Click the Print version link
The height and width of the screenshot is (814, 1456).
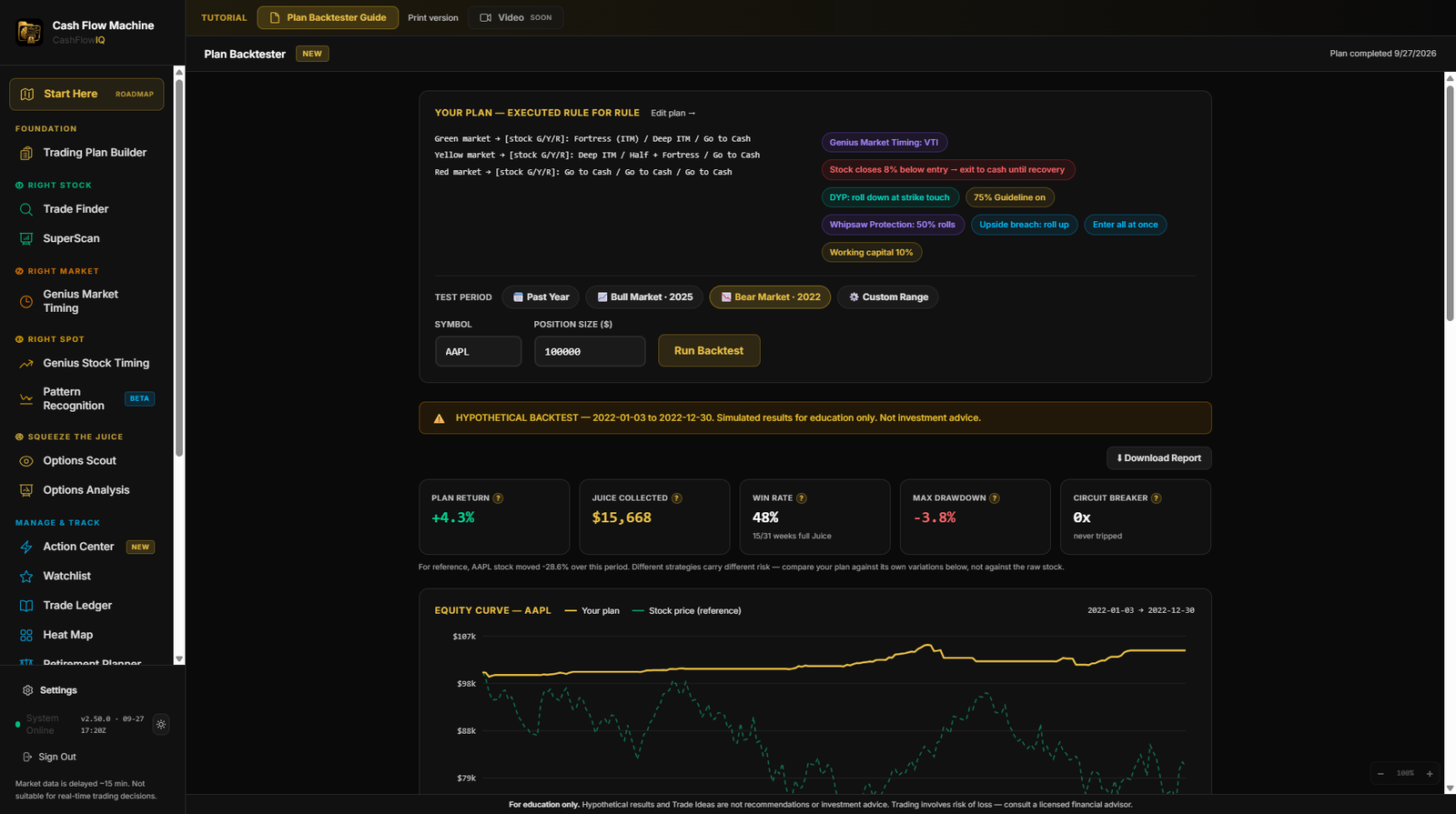(433, 18)
